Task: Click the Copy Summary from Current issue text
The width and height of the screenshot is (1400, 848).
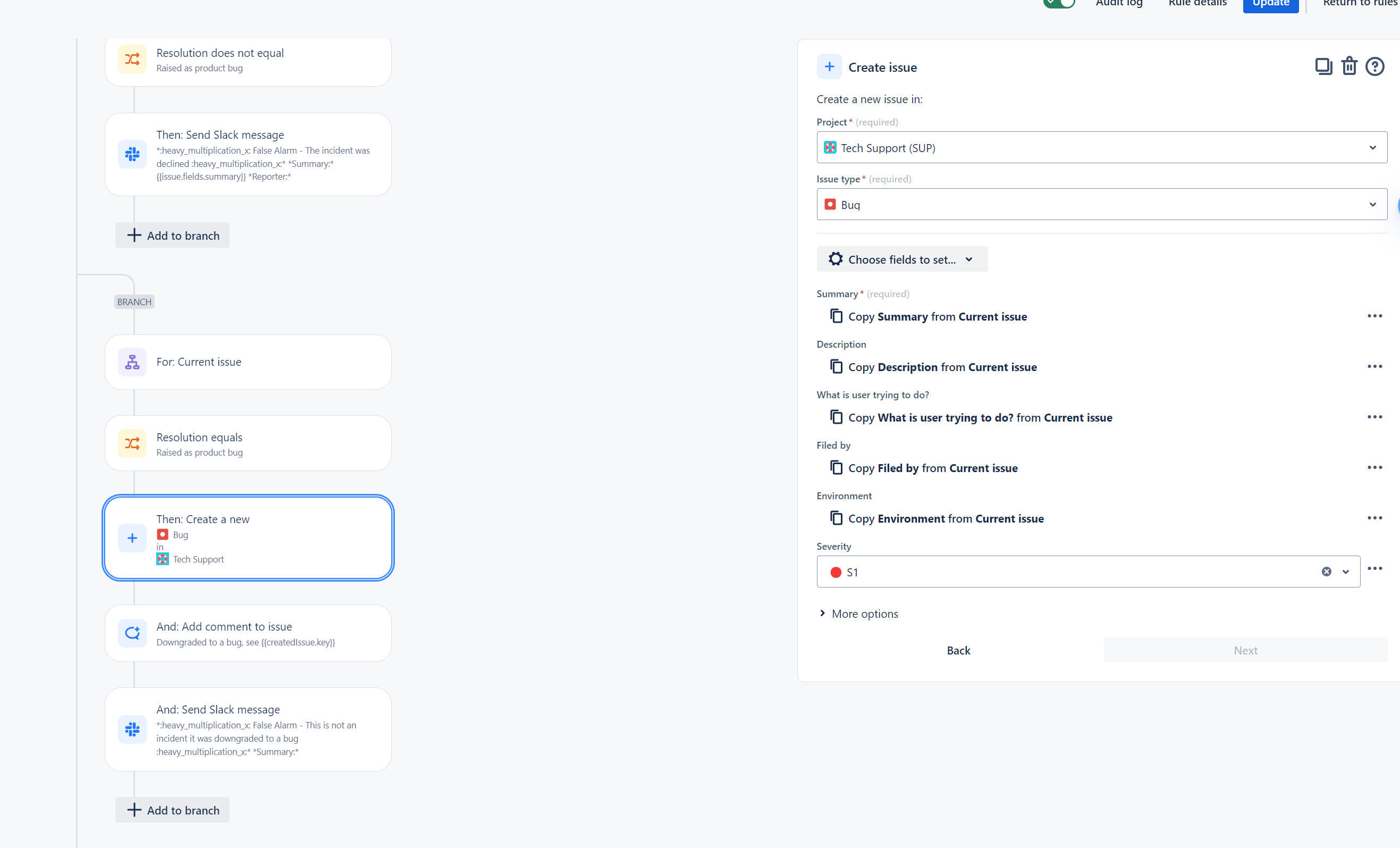Action: (938, 316)
